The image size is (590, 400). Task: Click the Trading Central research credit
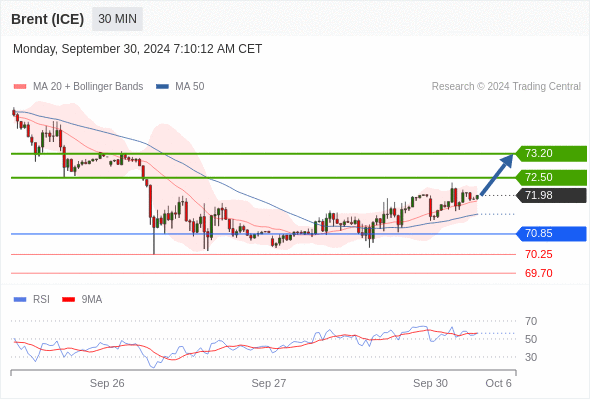click(x=506, y=87)
